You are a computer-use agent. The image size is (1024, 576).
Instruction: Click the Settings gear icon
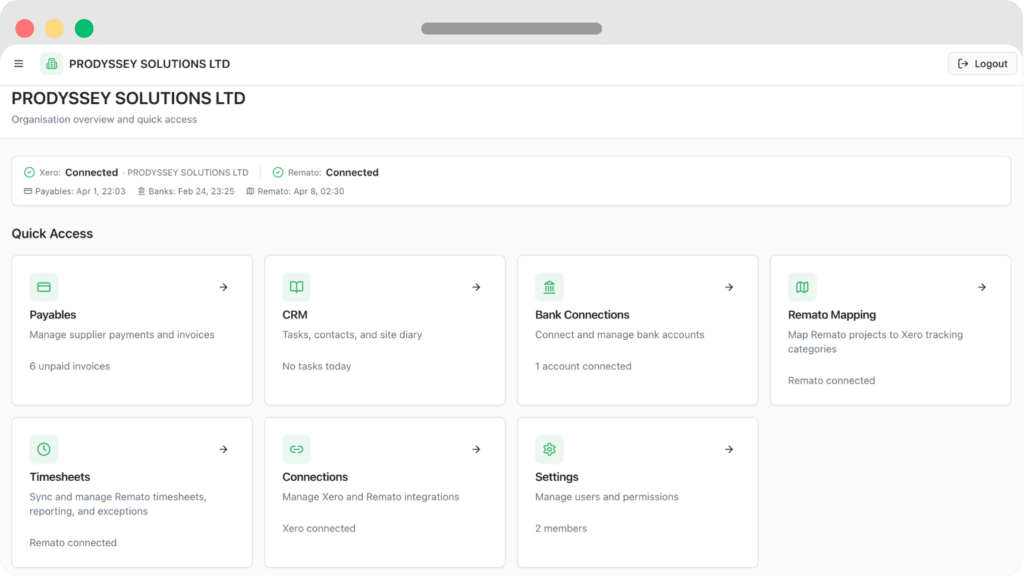pyautogui.click(x=549, y=449)
